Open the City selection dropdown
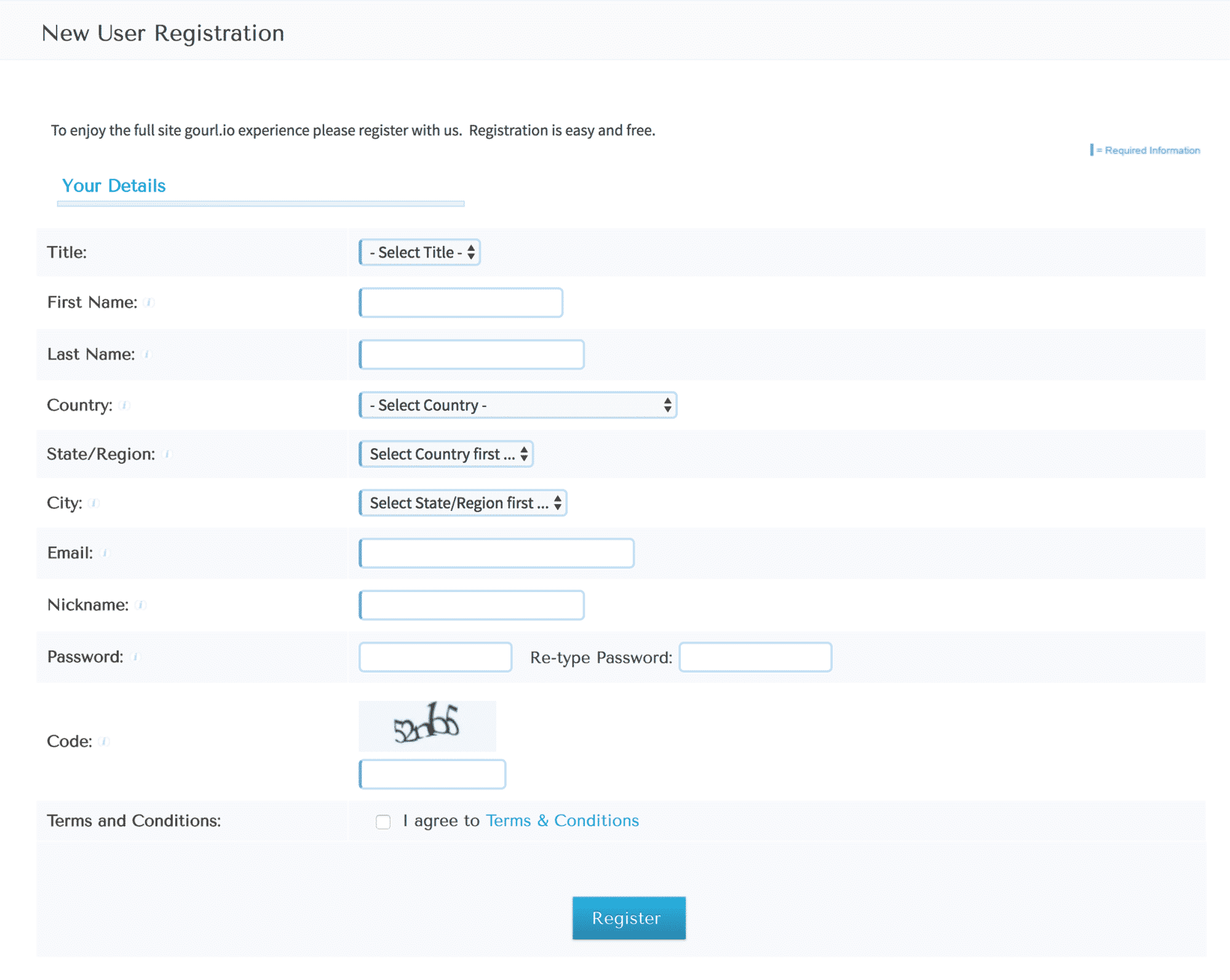1230x980 pixels. (462, 503)
